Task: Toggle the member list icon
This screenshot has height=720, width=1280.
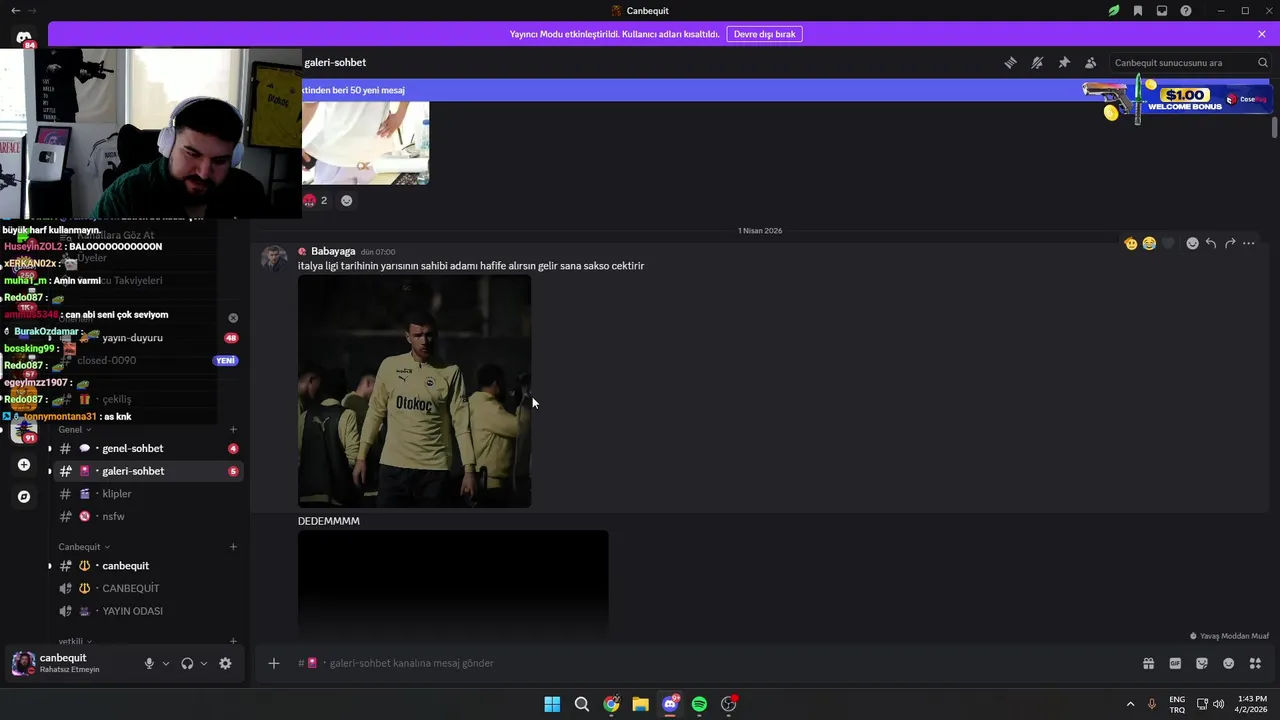Action: [x=1090, y=62]
